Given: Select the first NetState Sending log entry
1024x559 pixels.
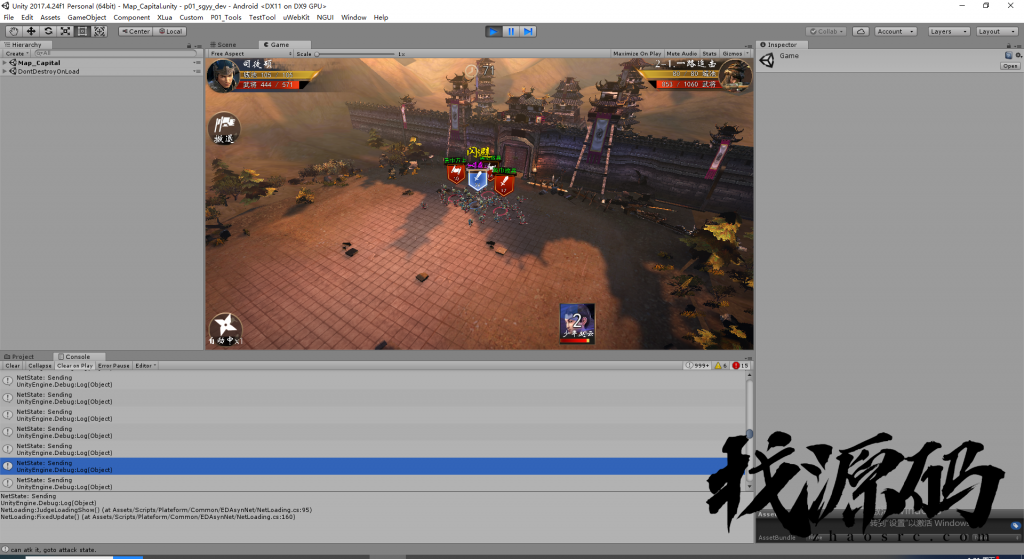Looking at the screenshot, I should (372, 381).
